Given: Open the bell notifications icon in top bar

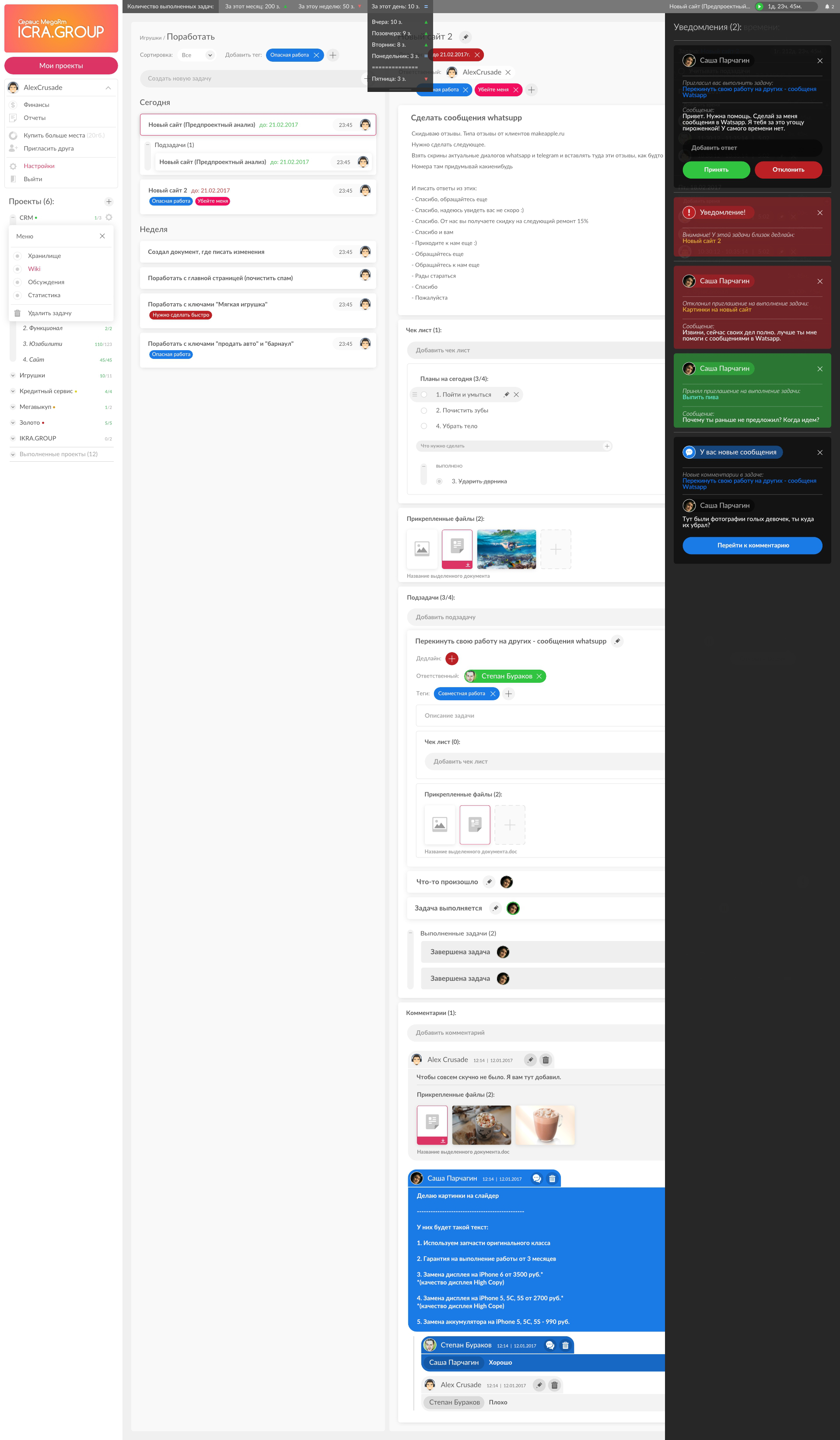Looking at the screenshot, I should tap(827, 7).
